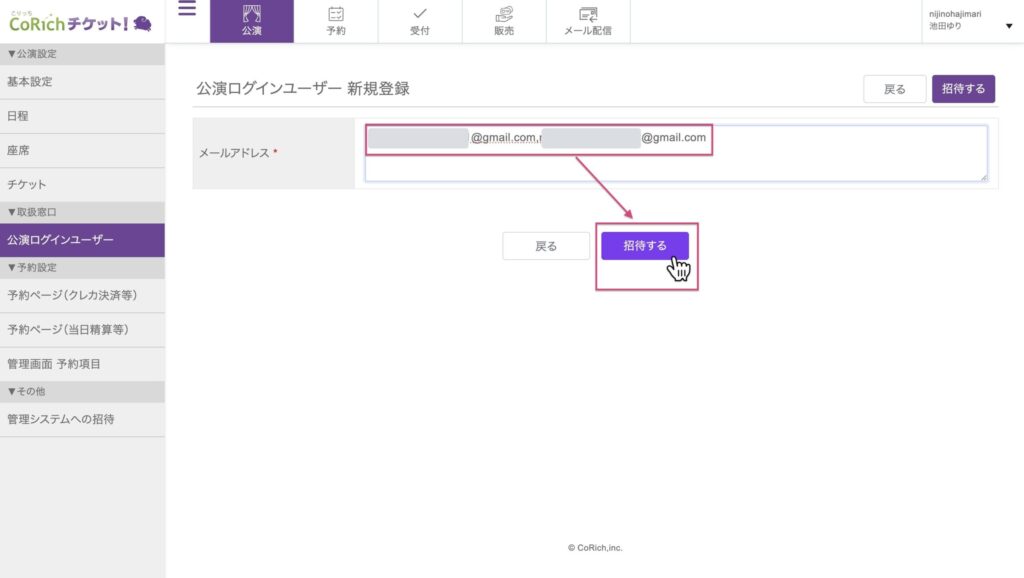Open the 販売 sales icon tab
Viewport: 1024px width, 578px height.
504,21
